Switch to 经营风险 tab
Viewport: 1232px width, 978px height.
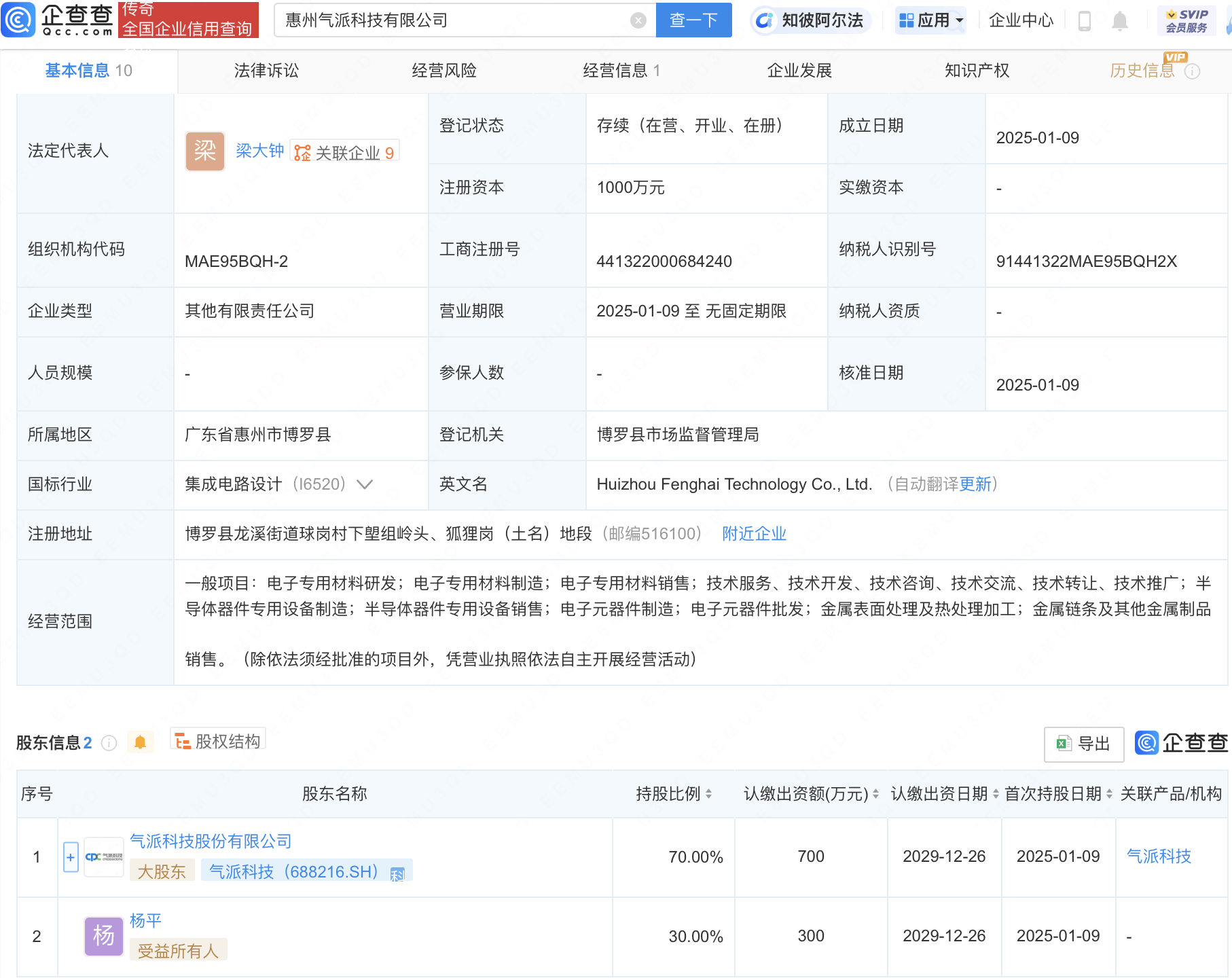[x=444, y=71]
